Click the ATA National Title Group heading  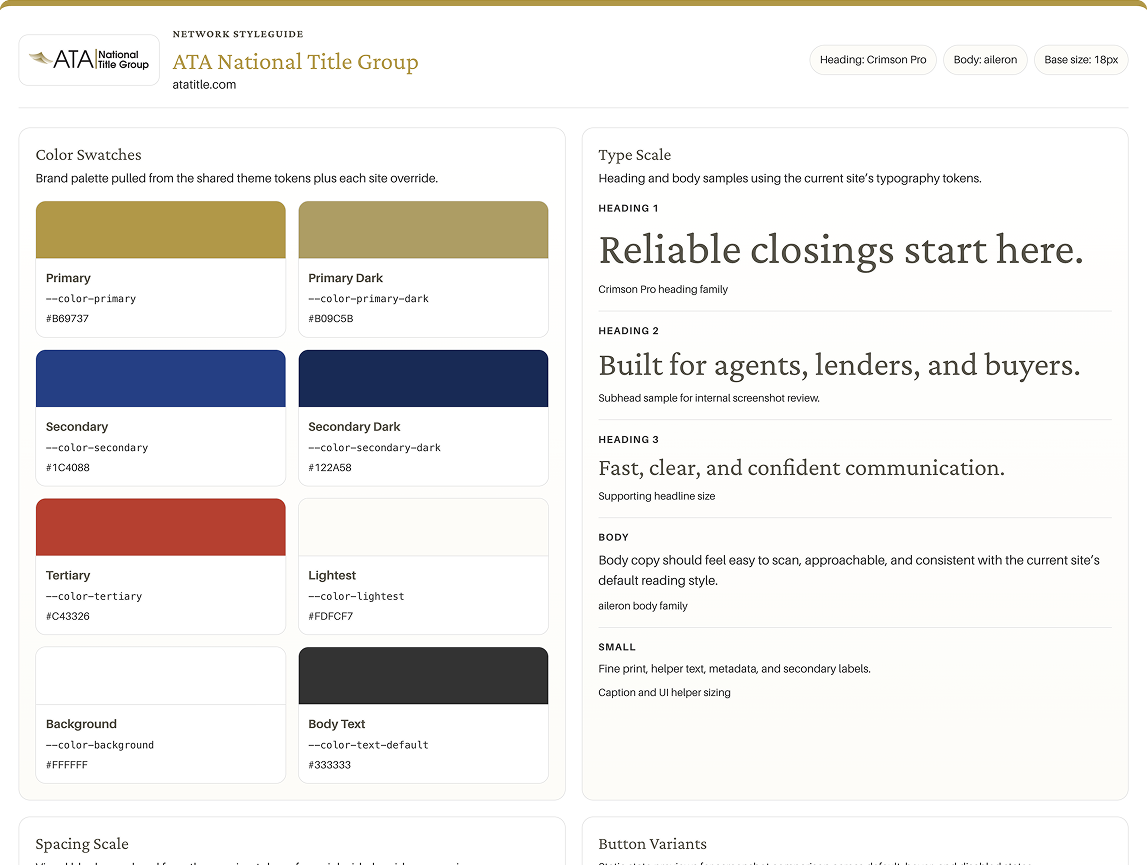click(x=295, y=62)
